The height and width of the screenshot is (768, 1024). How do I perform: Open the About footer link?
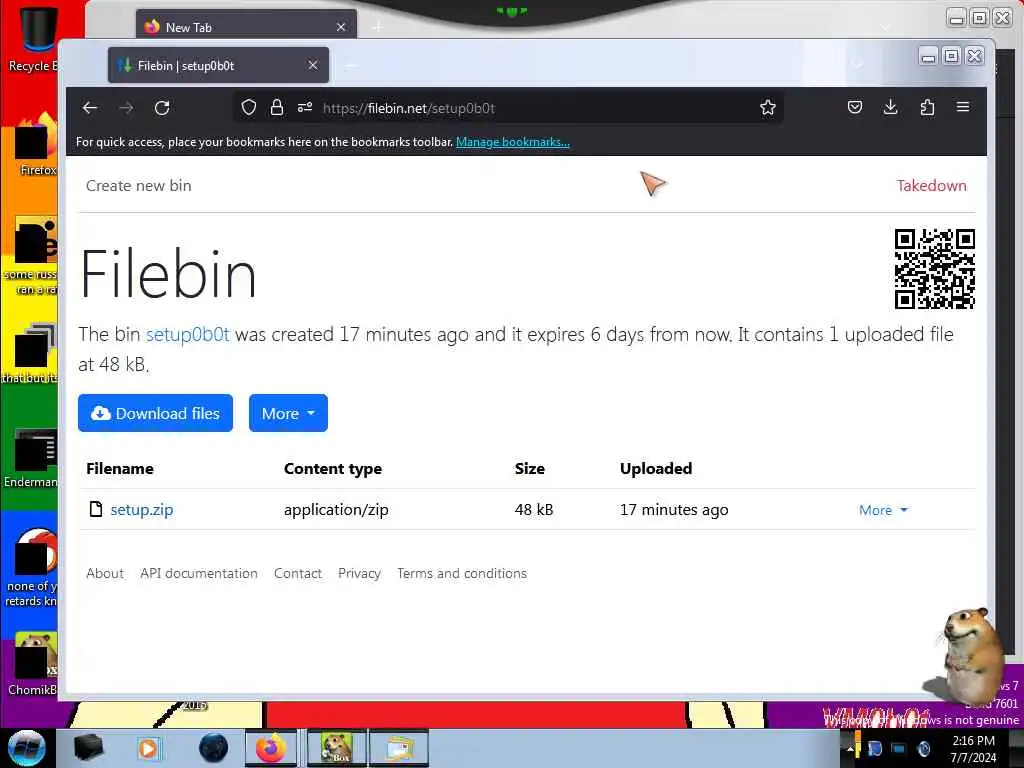coord(104,573)
